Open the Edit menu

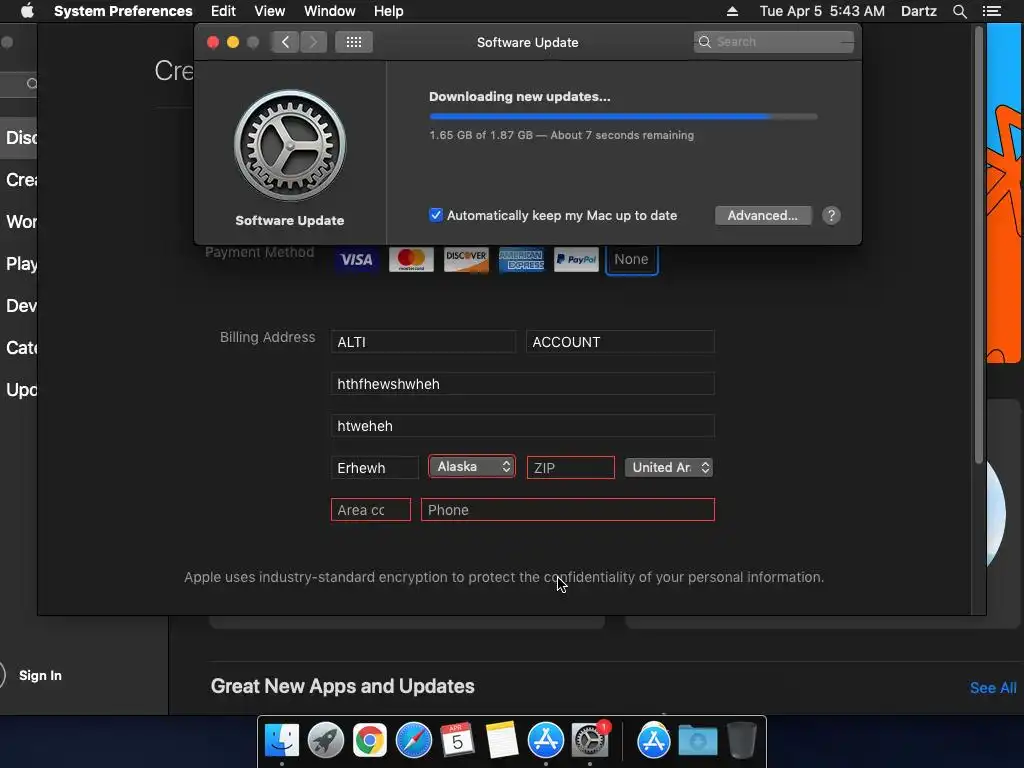tap(223, 11)
